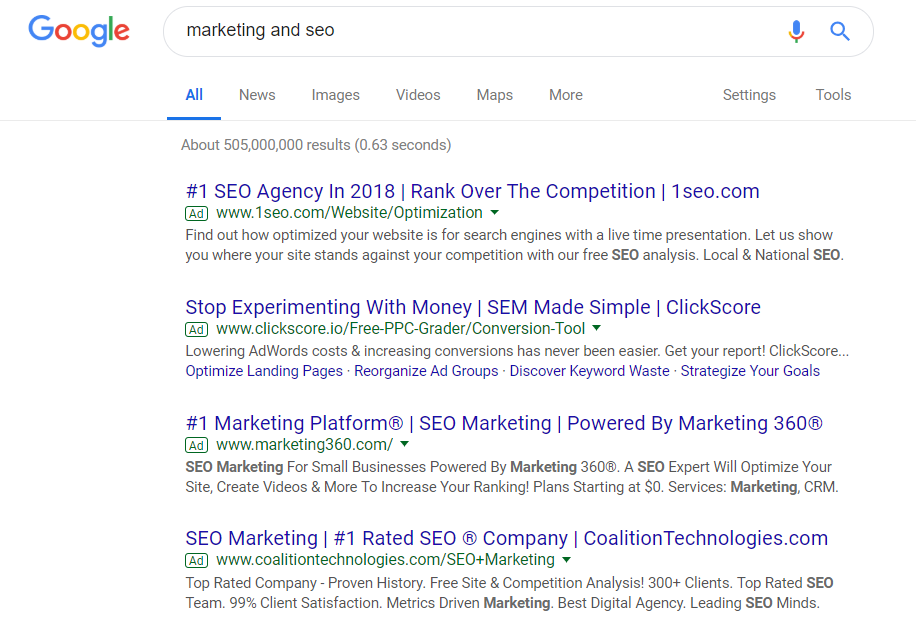
Task: Open the dropdown arrow beside clickscore.io URL
Action: pos(597,328)
